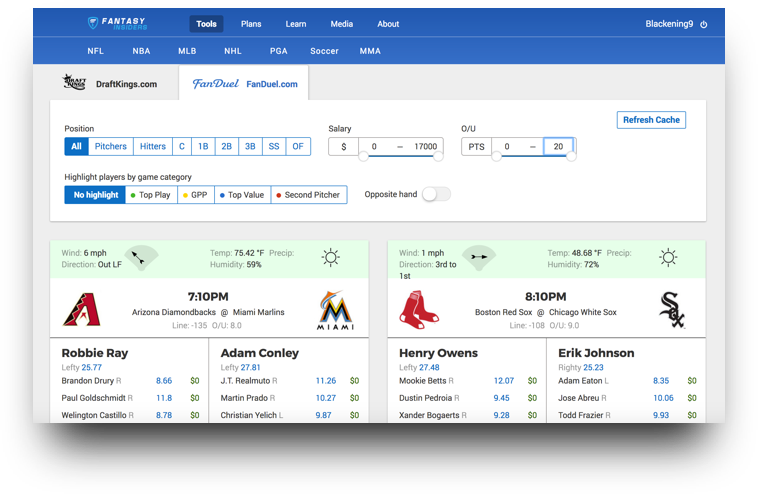Click the Salary minimum slider handle

coord(364,156)
